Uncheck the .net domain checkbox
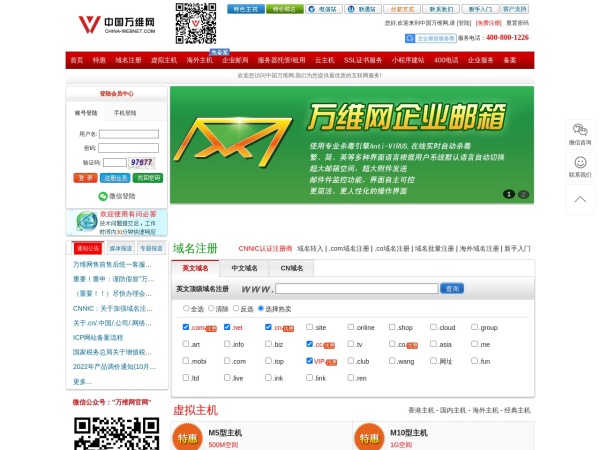 coord(227,327)
